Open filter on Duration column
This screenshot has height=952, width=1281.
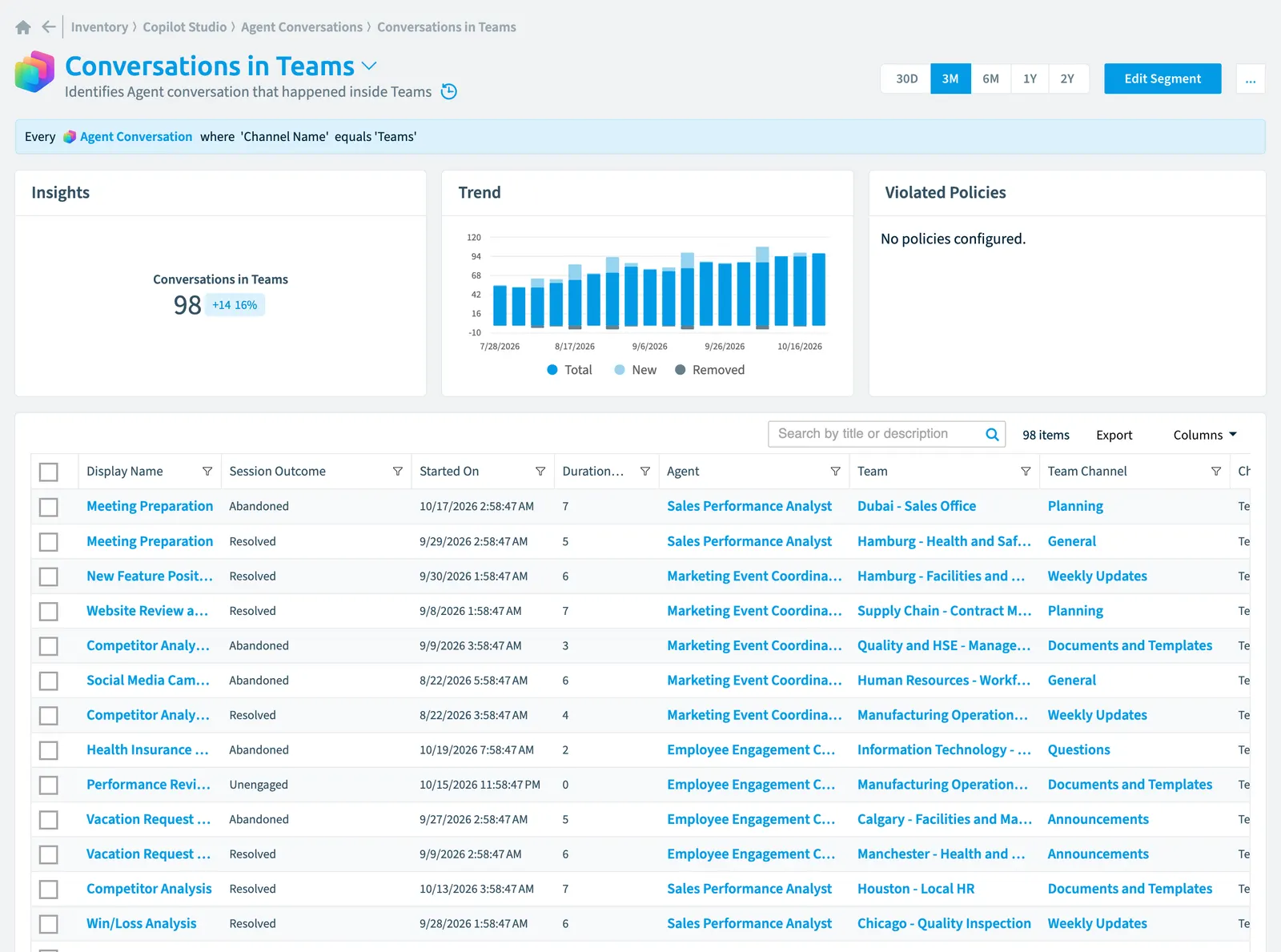(645, 472)
